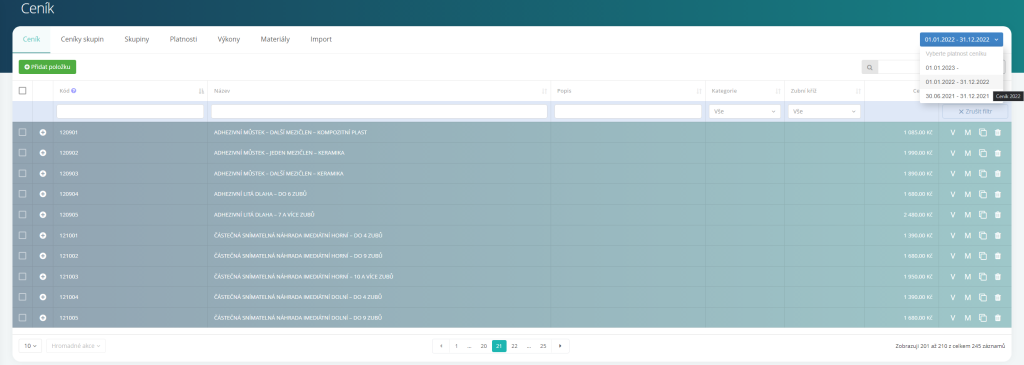
Task: Sort by Zubní kříž column sort icon
Action: pyautogui.click(x=857, y=91)
